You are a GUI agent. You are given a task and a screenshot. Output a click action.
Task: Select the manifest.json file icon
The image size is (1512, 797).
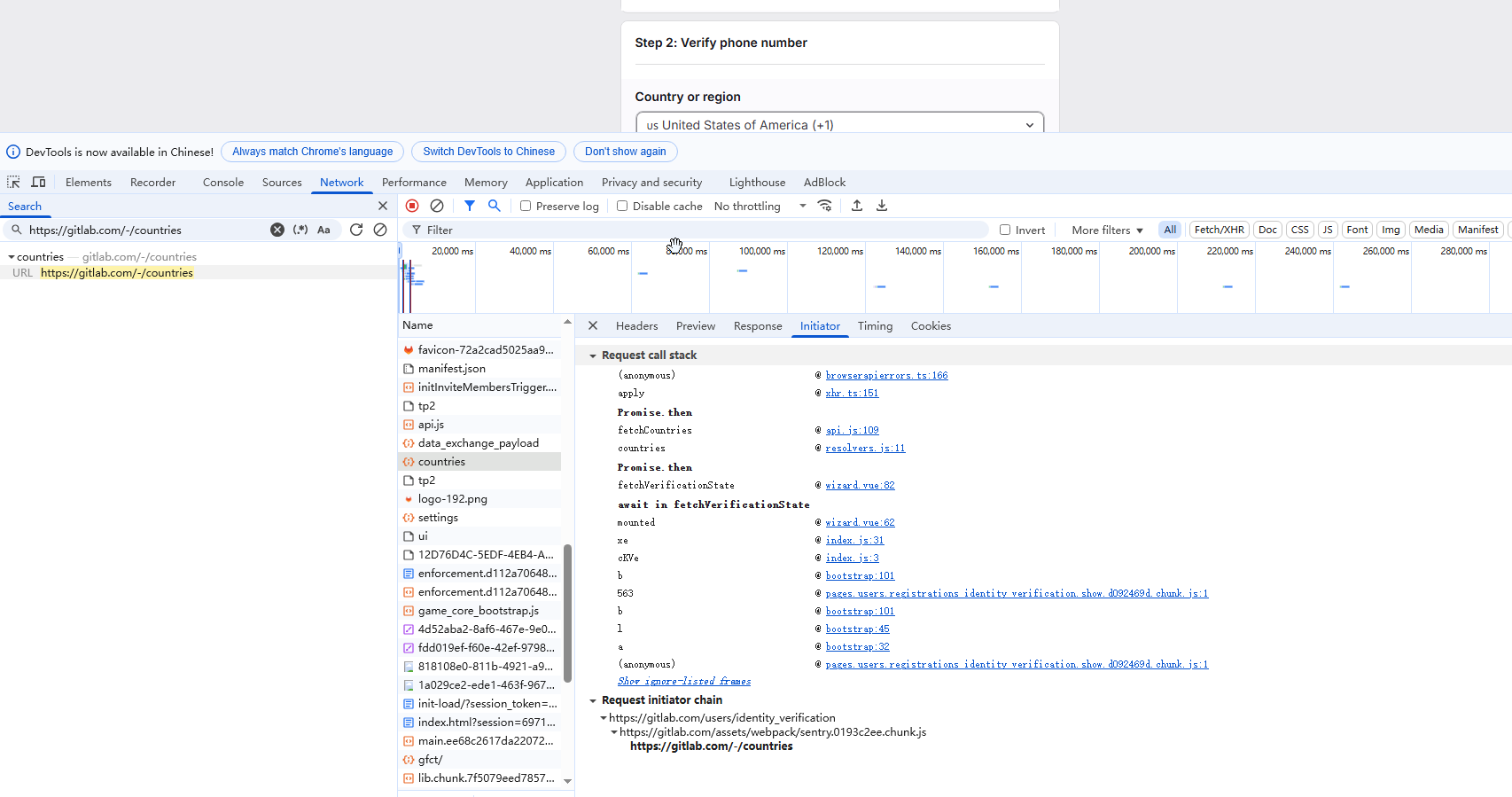pyautogui.click(x=409, y=369)
